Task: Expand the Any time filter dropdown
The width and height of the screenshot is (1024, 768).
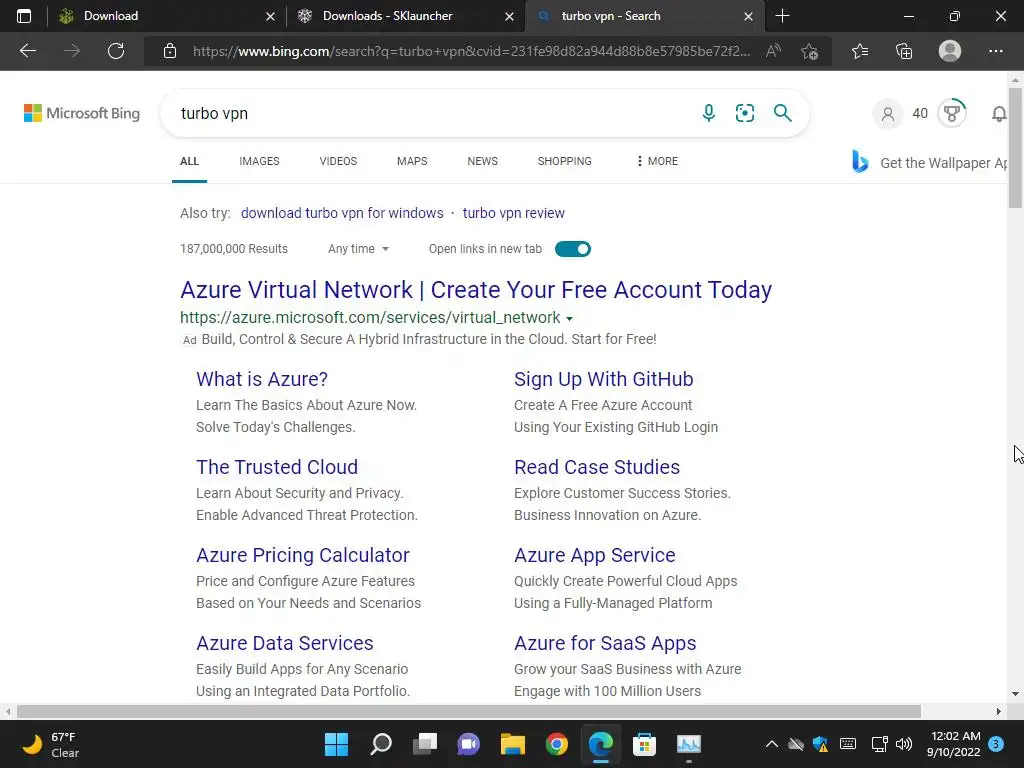Action: click(359, 249)
